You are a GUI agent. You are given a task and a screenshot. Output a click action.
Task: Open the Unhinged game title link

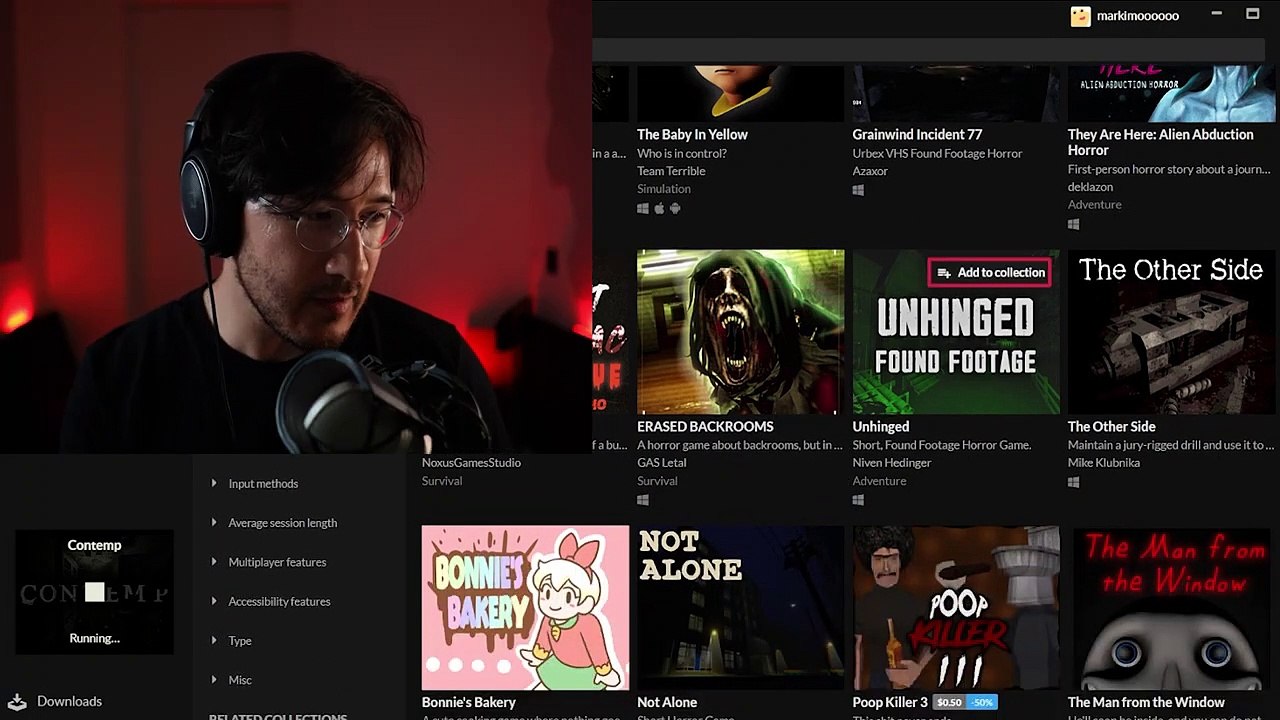click(x=880, y=426)
